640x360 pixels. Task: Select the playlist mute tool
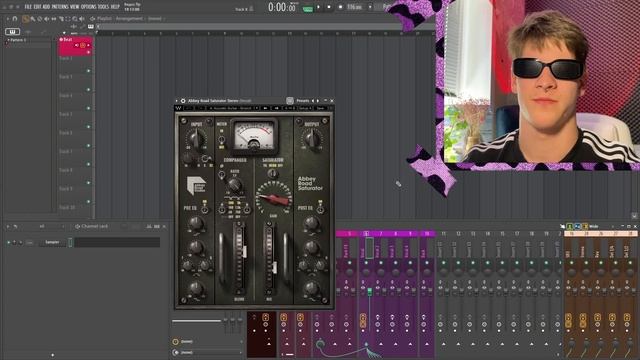[47, 19]
